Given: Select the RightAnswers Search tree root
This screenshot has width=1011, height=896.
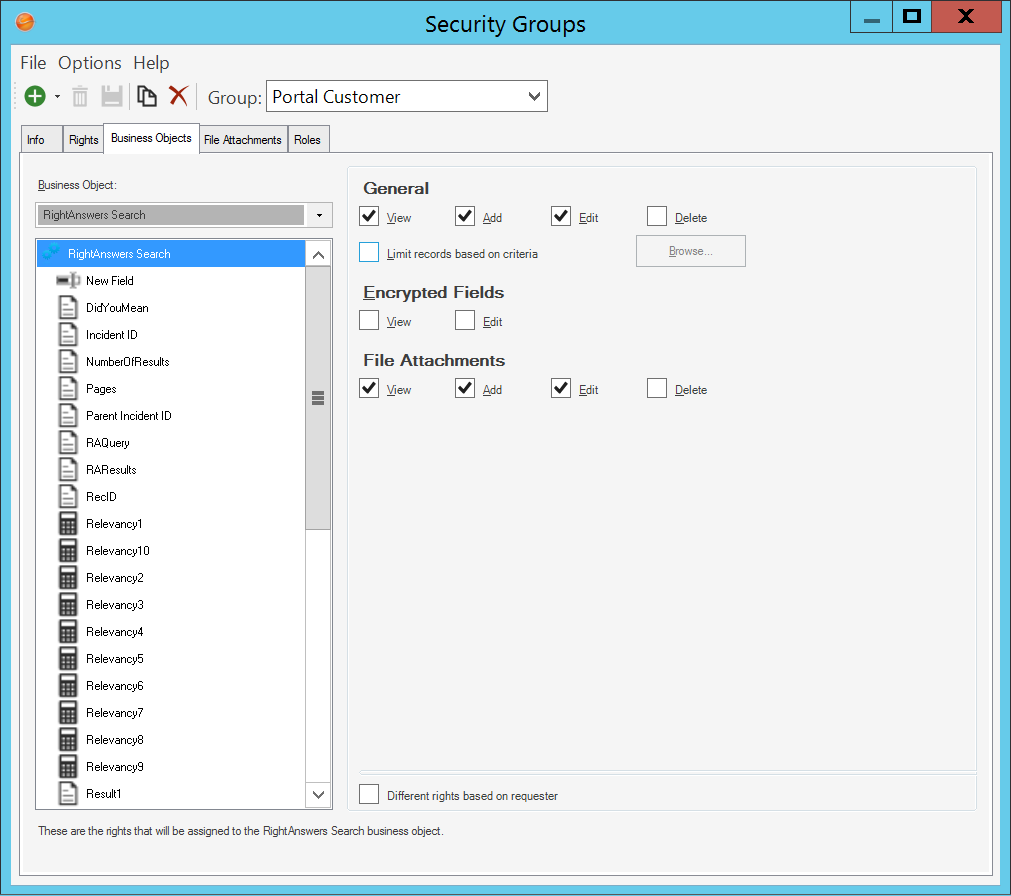Looking at the screenshot, I should [119, 254].
